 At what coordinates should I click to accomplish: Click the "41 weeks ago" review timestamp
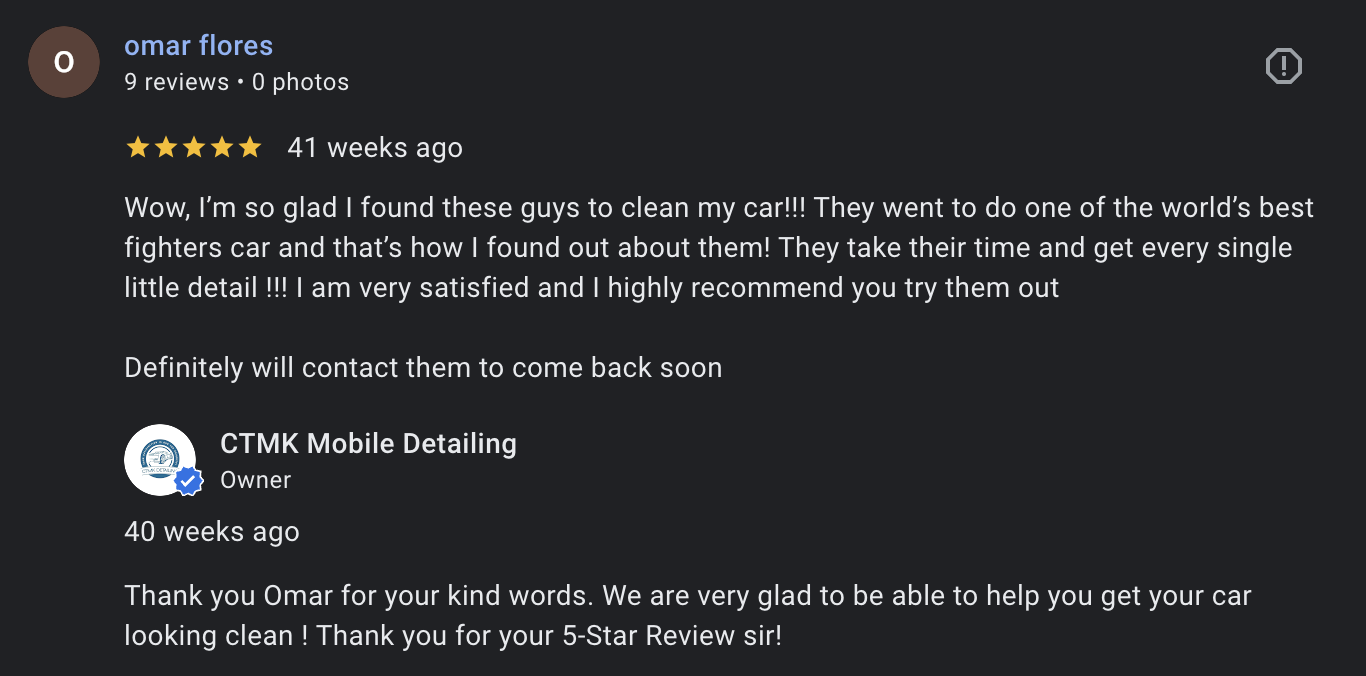pyautogui.click(x=375, y=148)
